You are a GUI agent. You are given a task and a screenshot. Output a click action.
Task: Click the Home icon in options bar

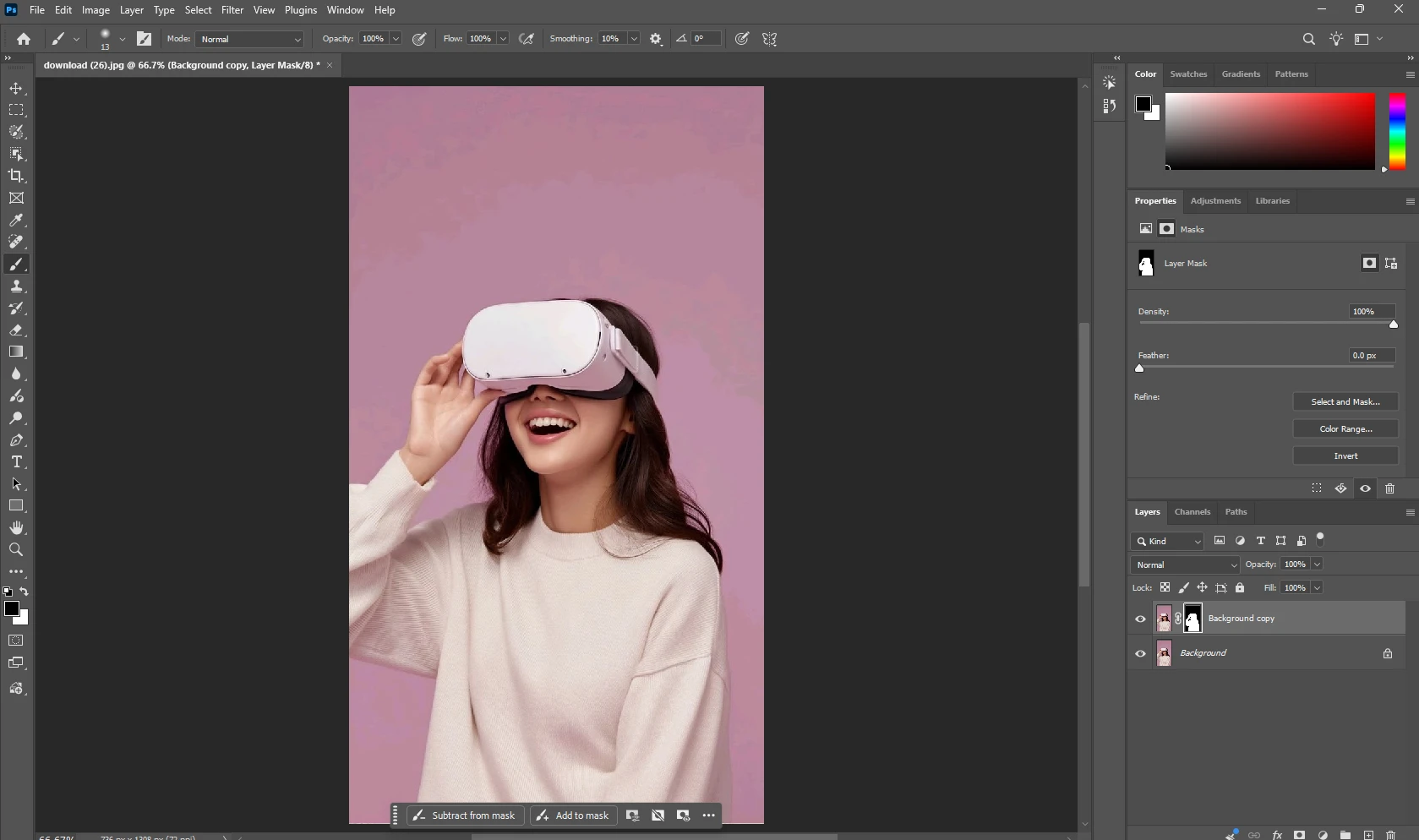[x=24, y=39]
